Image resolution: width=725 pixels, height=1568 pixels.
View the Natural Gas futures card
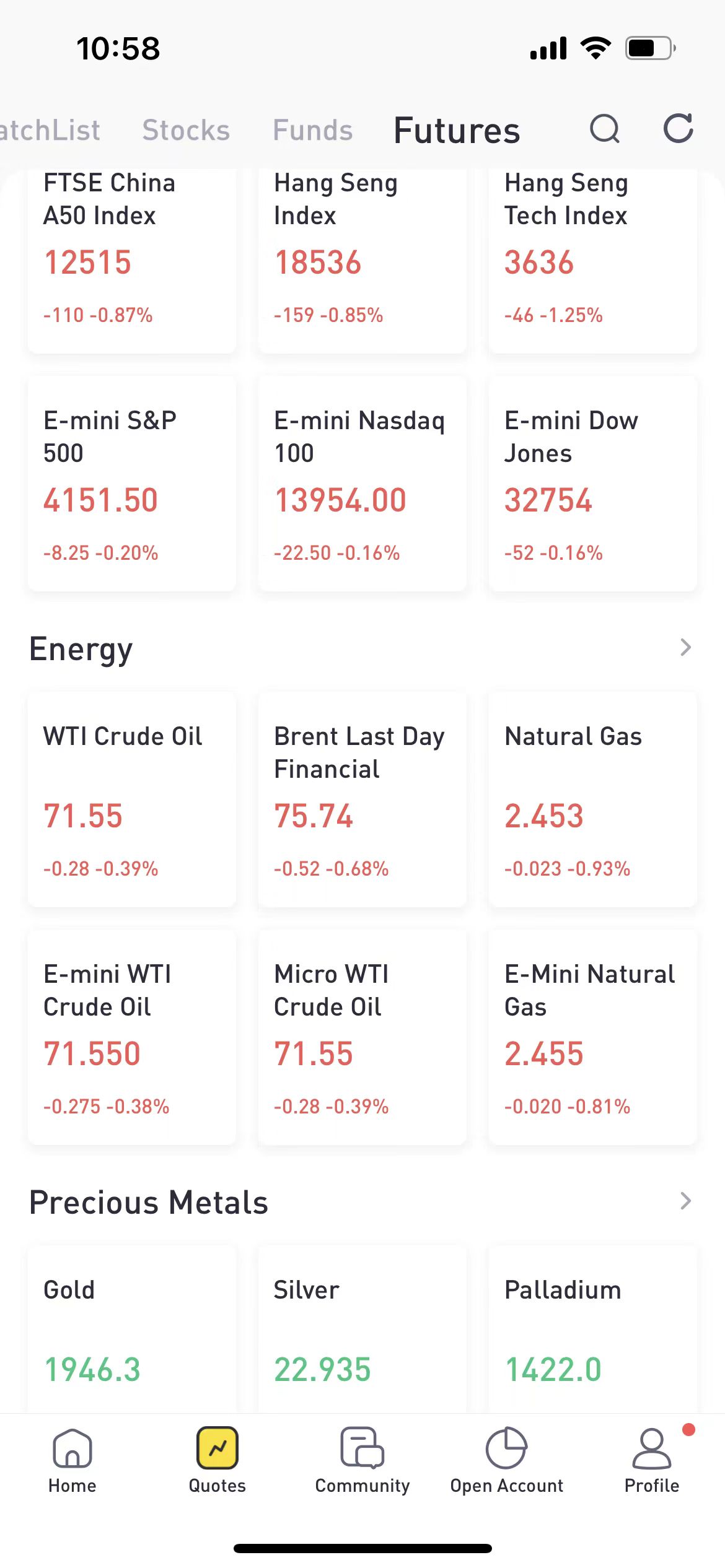pos(593,799)
